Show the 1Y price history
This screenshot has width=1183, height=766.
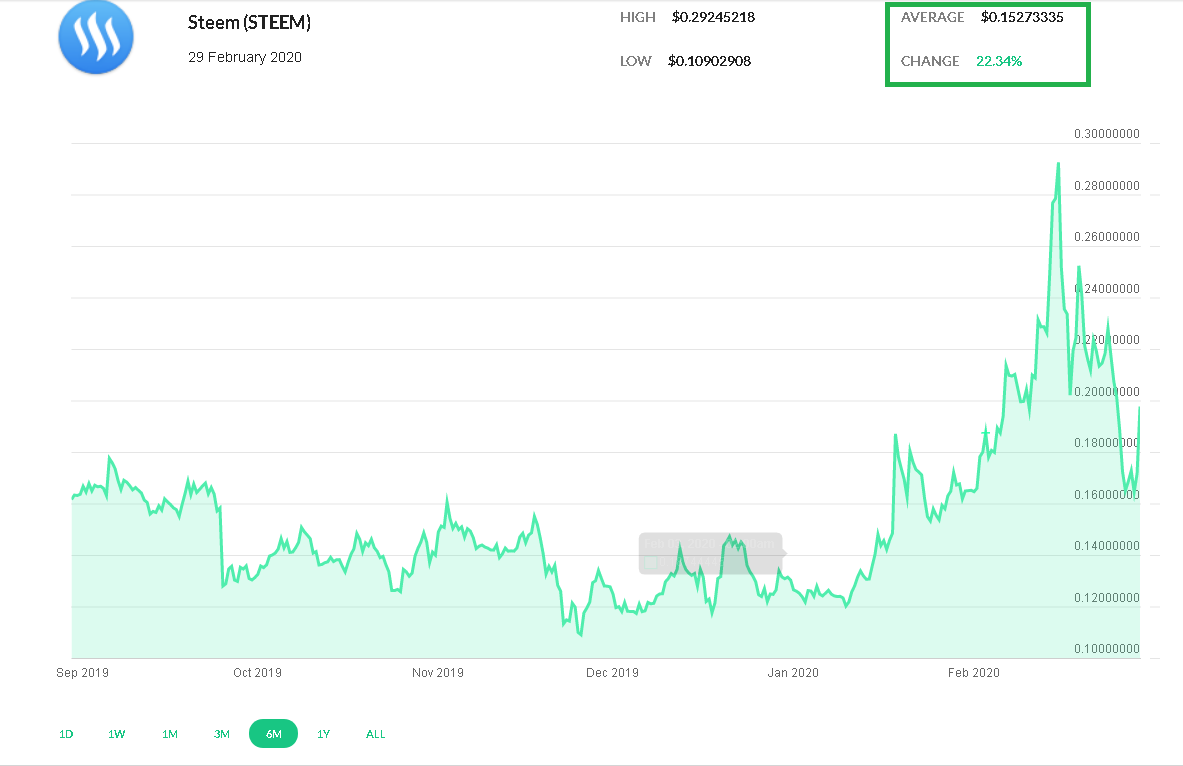click(324, 734)
